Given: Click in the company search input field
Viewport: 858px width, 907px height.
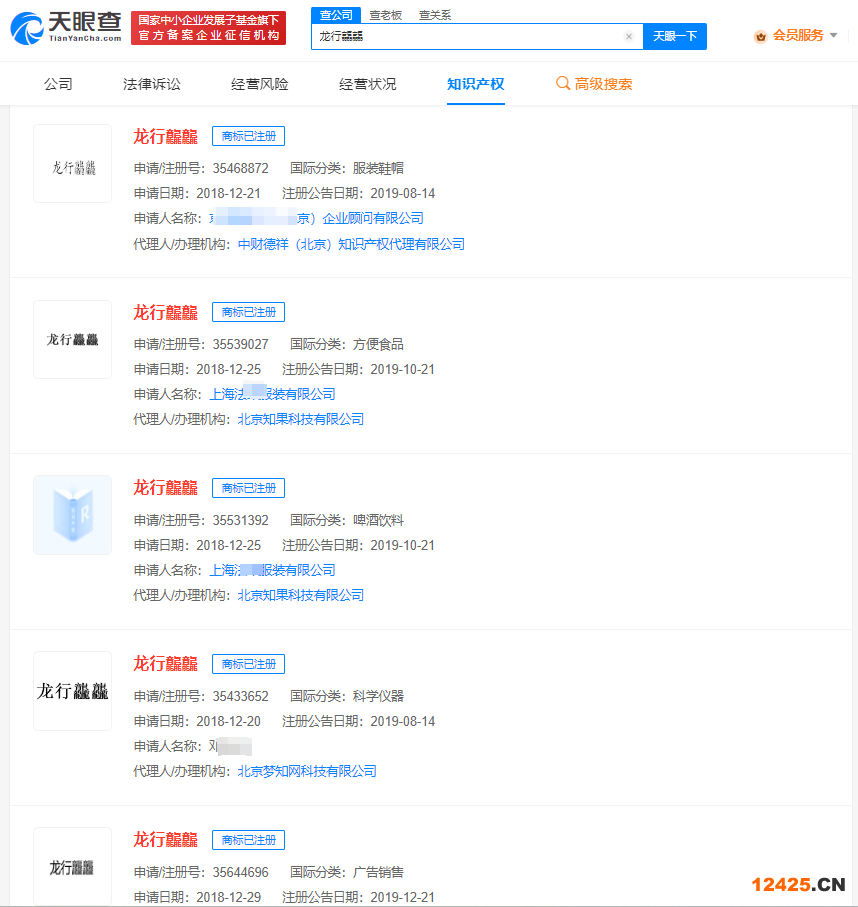Looking at the screenshot, I should (470, 37).
